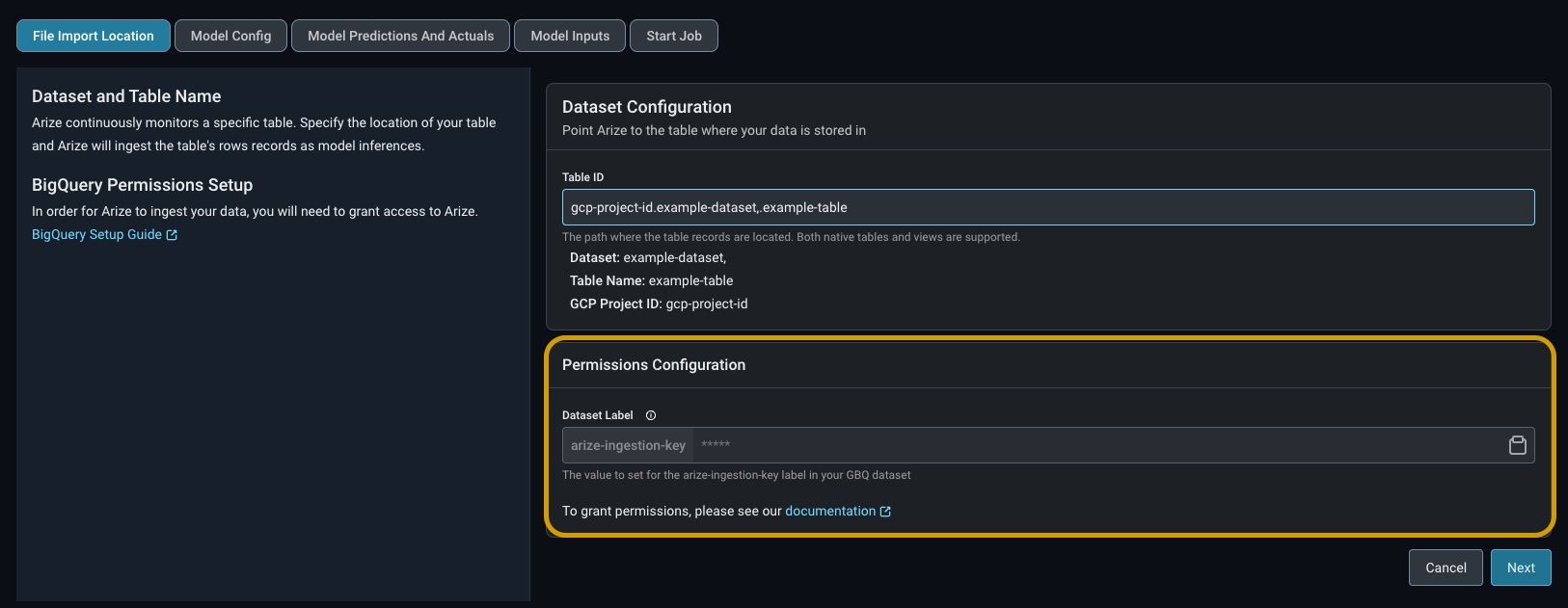Click the BigQuery Permissions Setup heading

coord(142,185)
